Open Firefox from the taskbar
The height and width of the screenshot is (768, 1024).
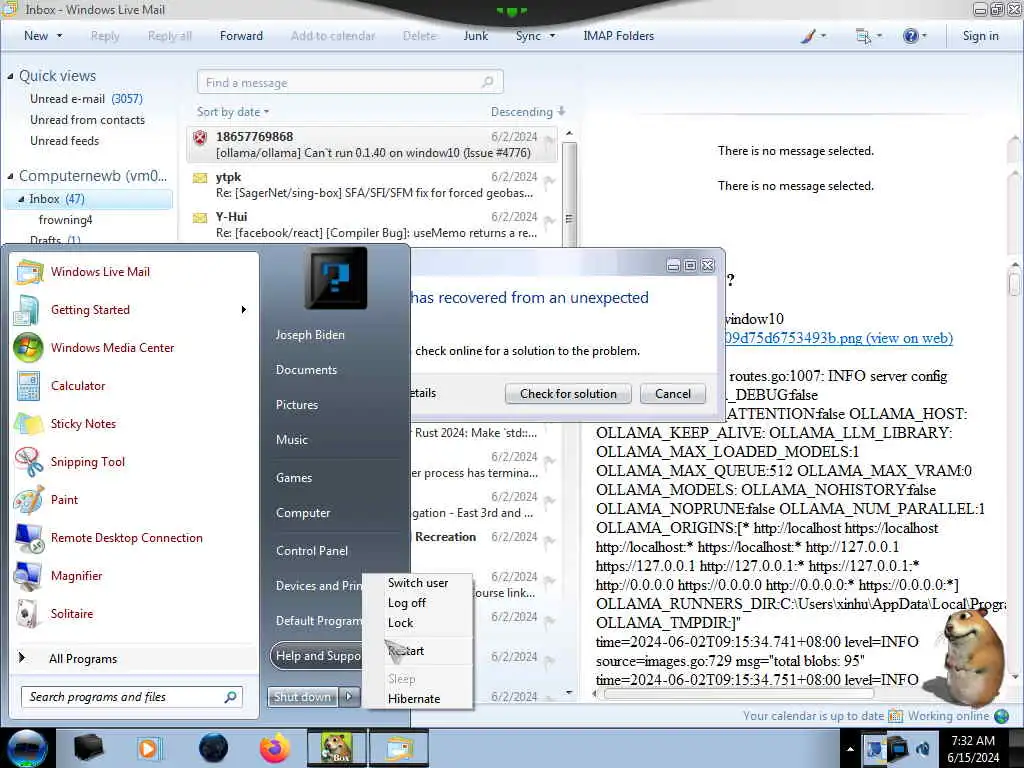tap(274, 748)
